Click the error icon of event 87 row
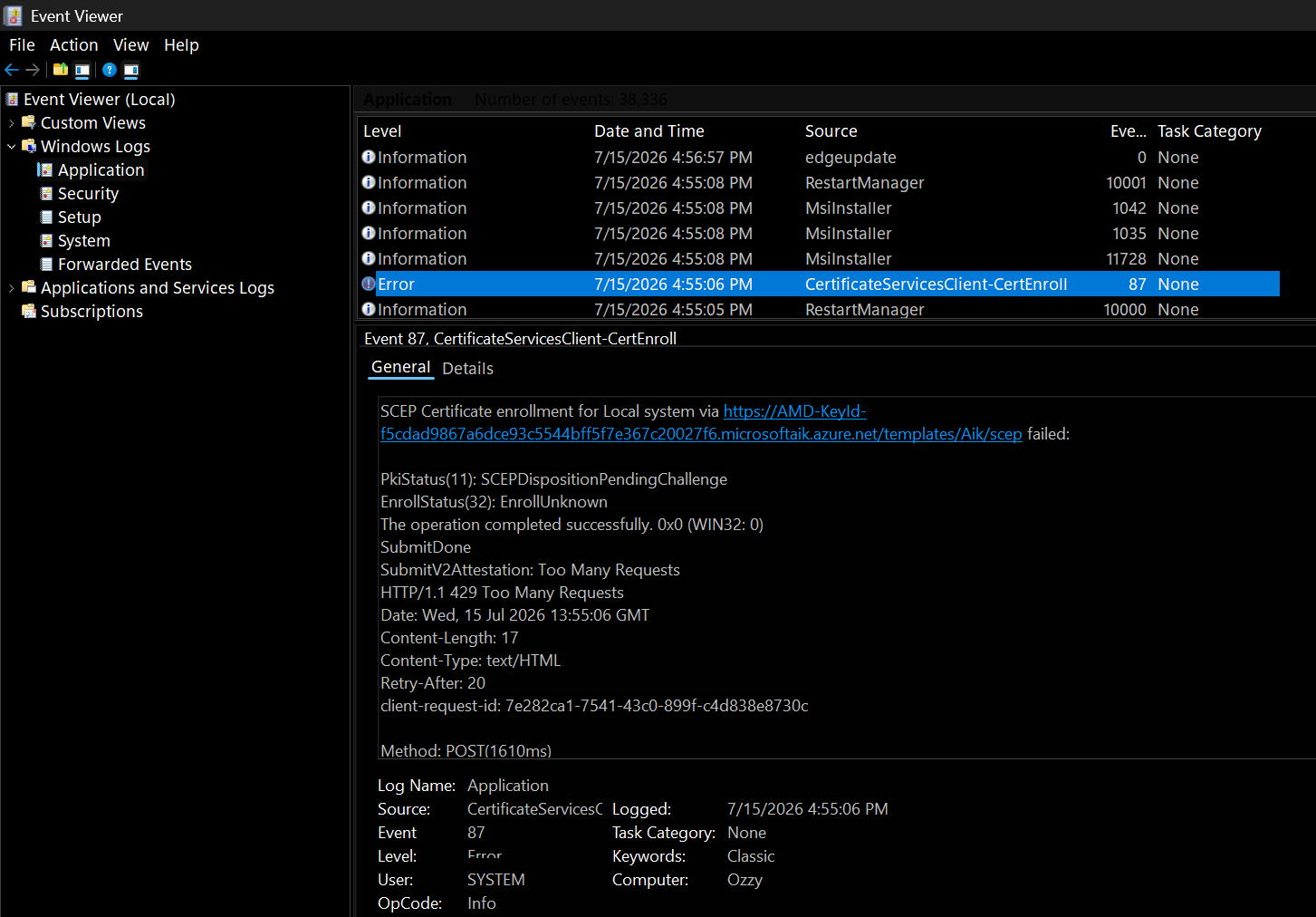This screenshot has height=917, width=1316. (369, 284)
